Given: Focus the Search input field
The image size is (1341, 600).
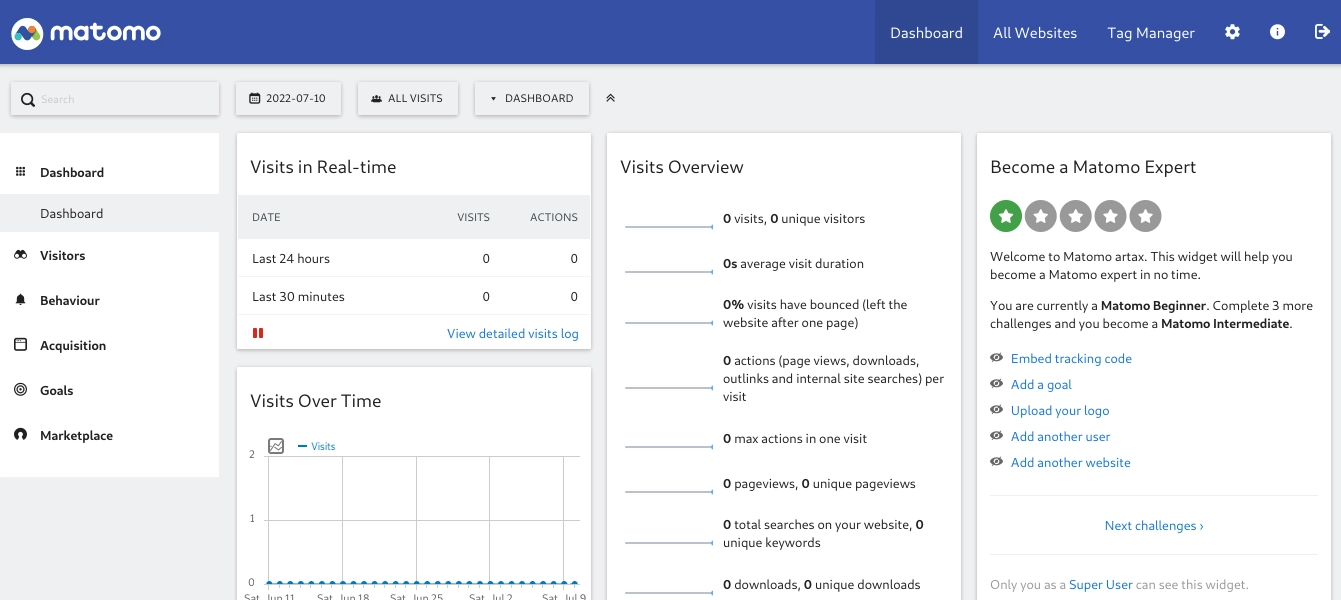Looking at the screenshot, I should click(x=115, y=99).
